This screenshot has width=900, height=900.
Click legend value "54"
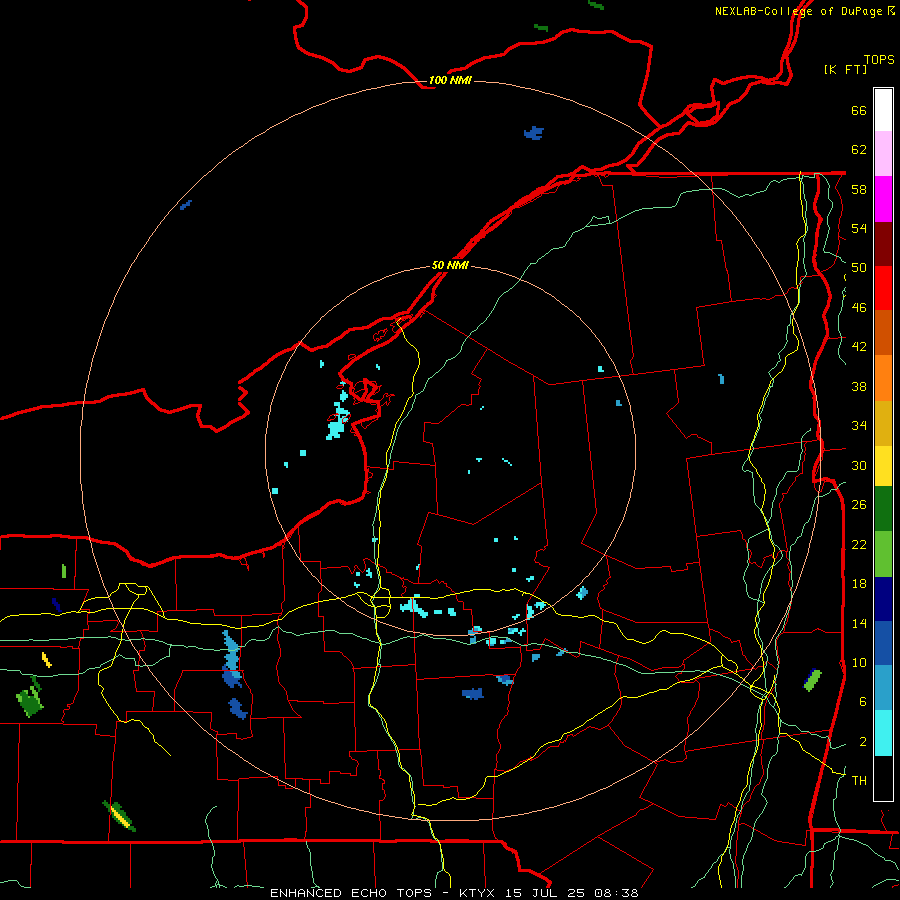(x=859, y=228)
